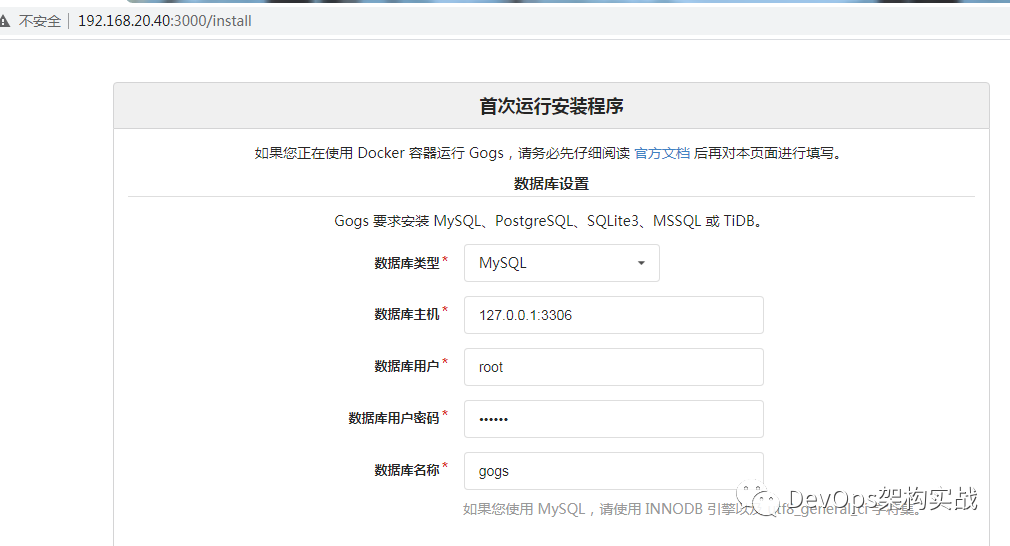Click the not-secure warning icon in address bar
The width and height of the screenshot is (1010, 546).
click(x=5, y=21)
